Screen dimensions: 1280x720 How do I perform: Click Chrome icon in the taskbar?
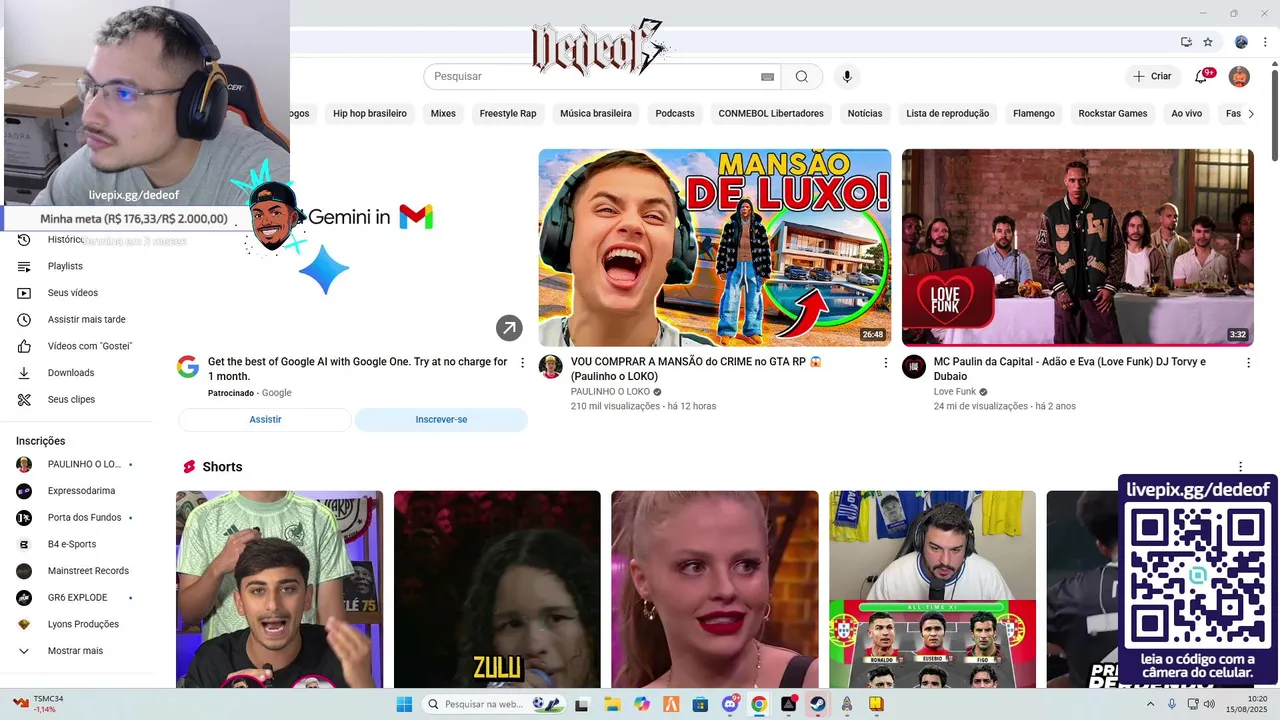[x=759, y=704]
